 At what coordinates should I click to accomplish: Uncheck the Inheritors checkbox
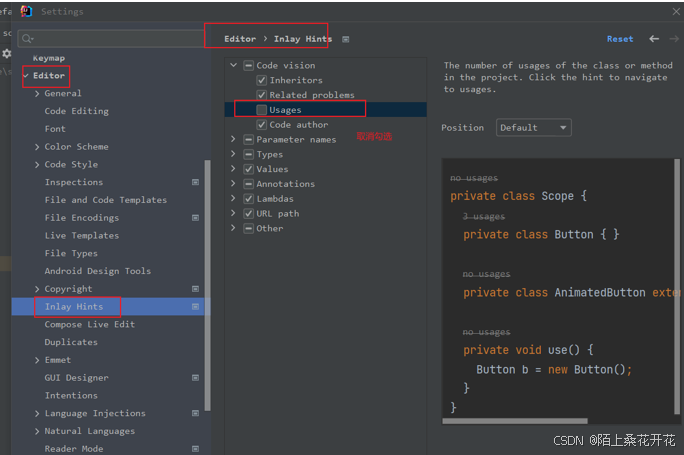[x=262, y=80]
